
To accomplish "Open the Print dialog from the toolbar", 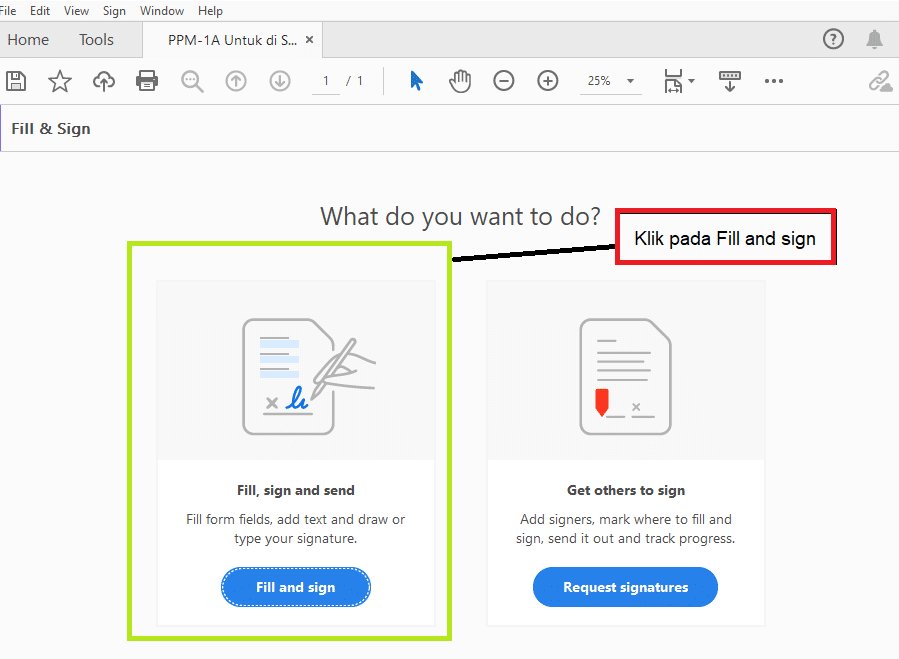I will click(x=147, y=81).
